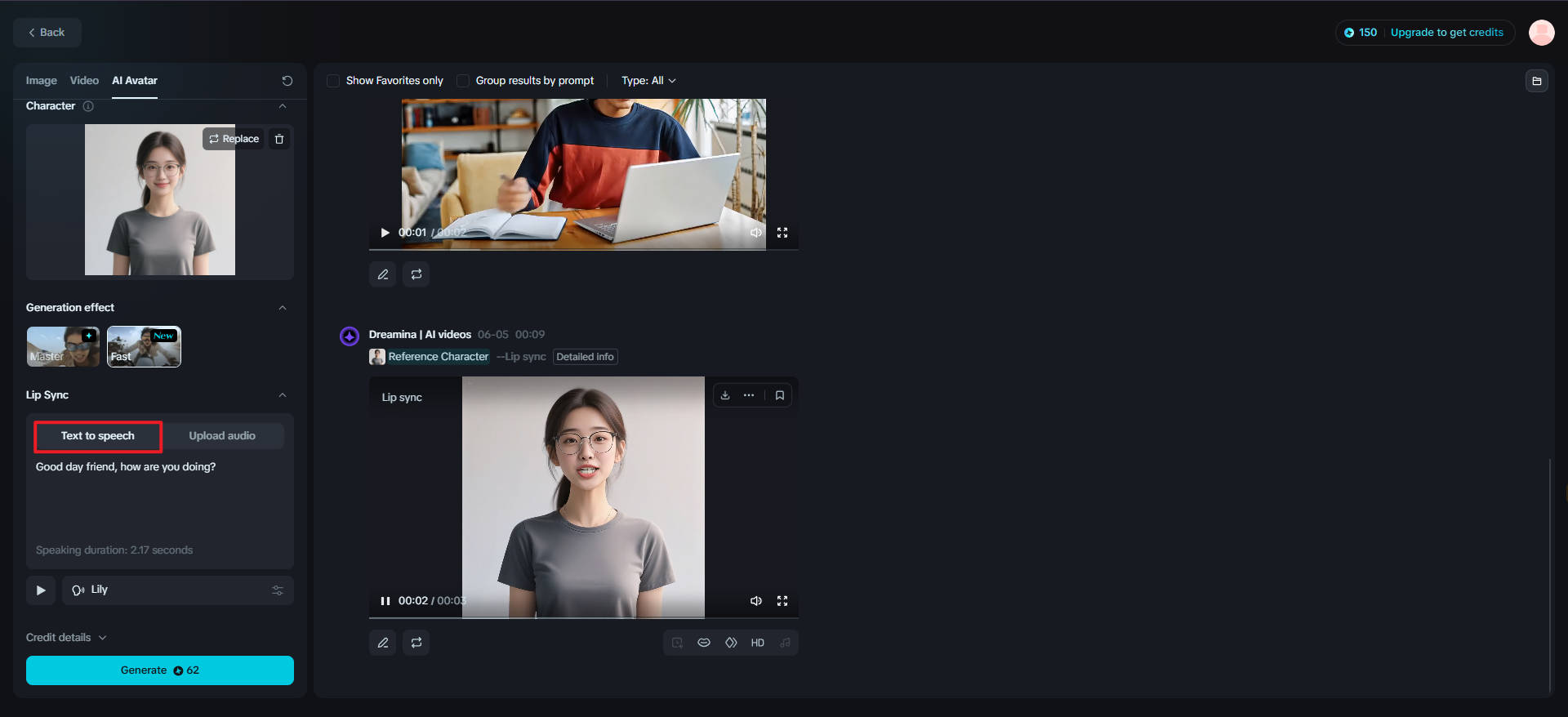Select the Master generation effect
The image size is (1568, 717).
pos(63,347)
